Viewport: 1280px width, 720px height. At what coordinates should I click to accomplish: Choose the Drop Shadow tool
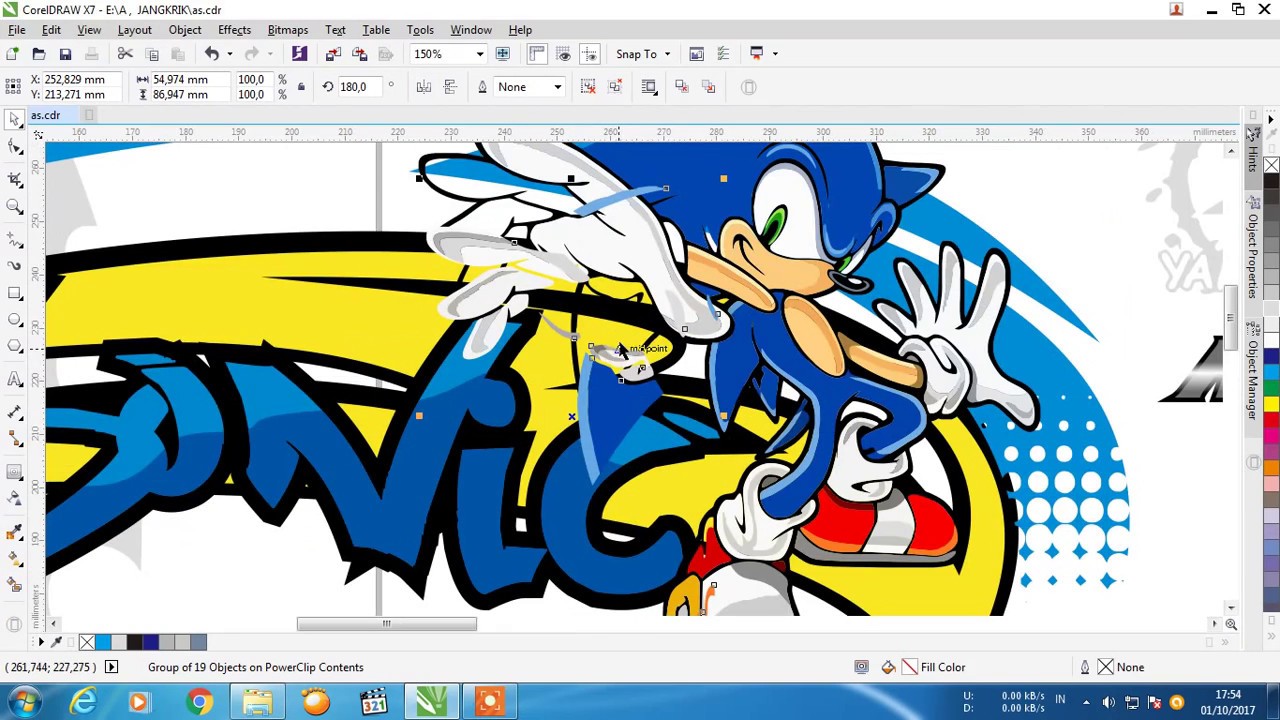point(15,471)
